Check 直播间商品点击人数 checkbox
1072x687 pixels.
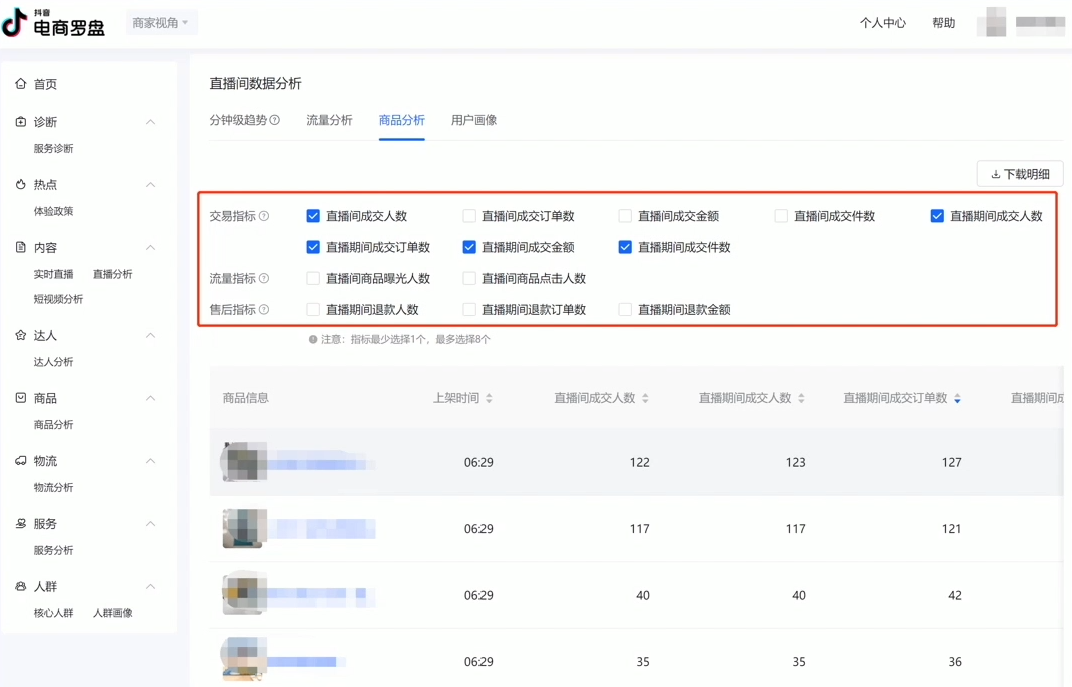(469, 278)
